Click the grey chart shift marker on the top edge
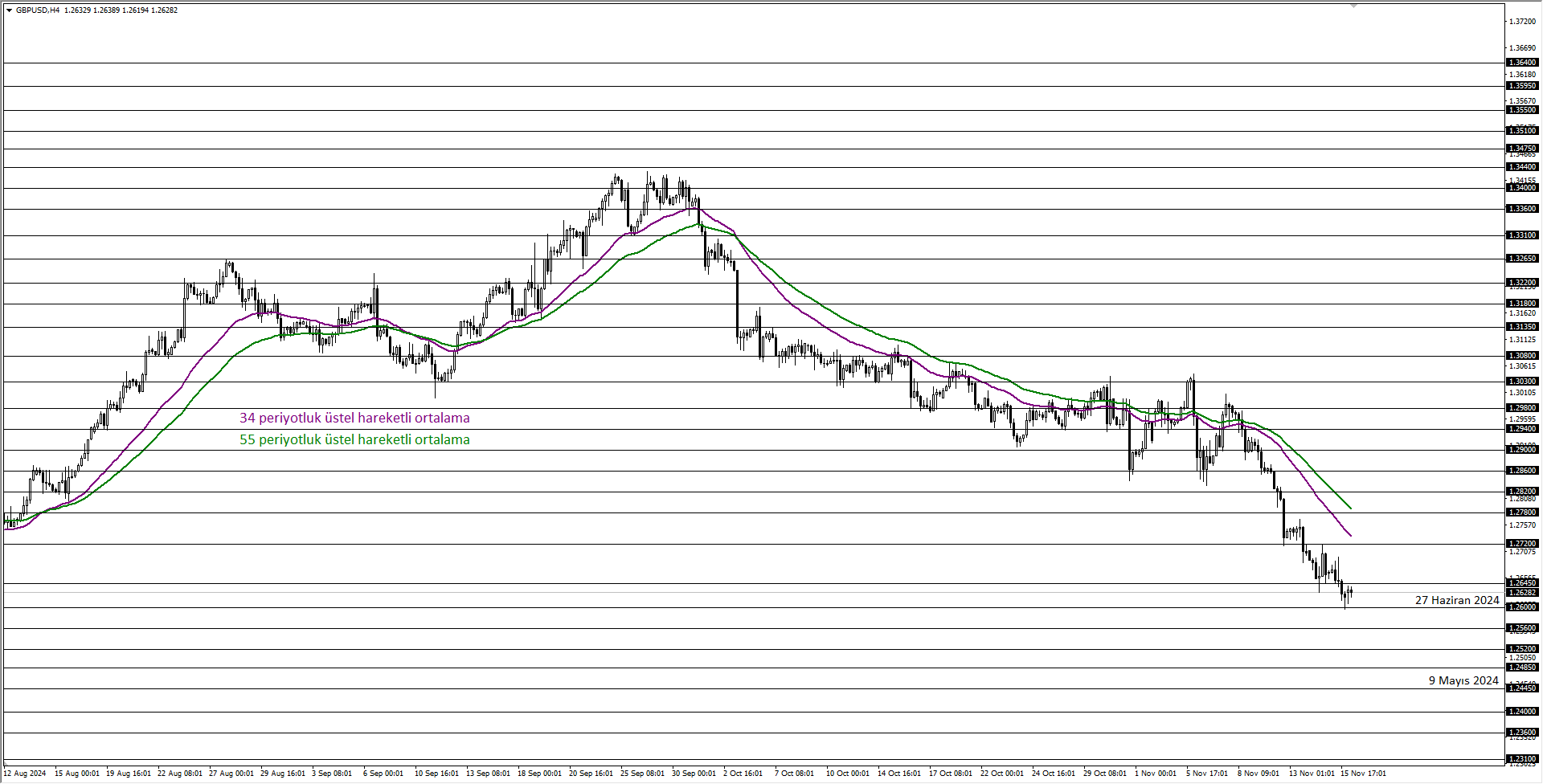The height and width of the screenshot is (784, 1543). coord(1353,6)
